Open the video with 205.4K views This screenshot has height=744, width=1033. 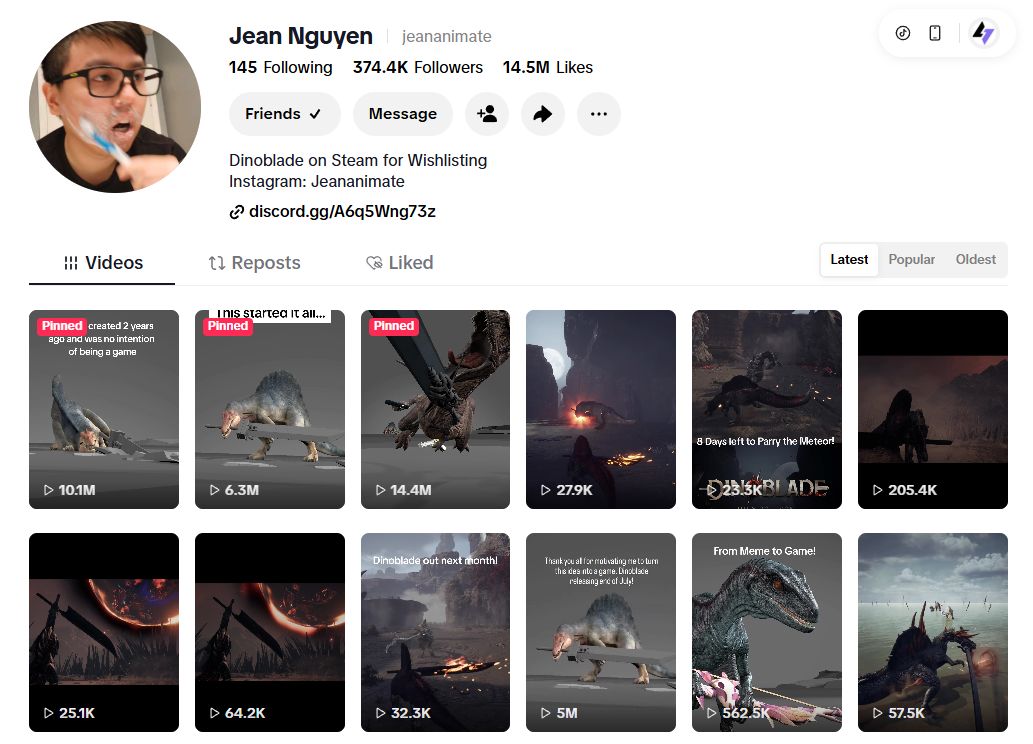pyautogui.click(x=933, y=409)
